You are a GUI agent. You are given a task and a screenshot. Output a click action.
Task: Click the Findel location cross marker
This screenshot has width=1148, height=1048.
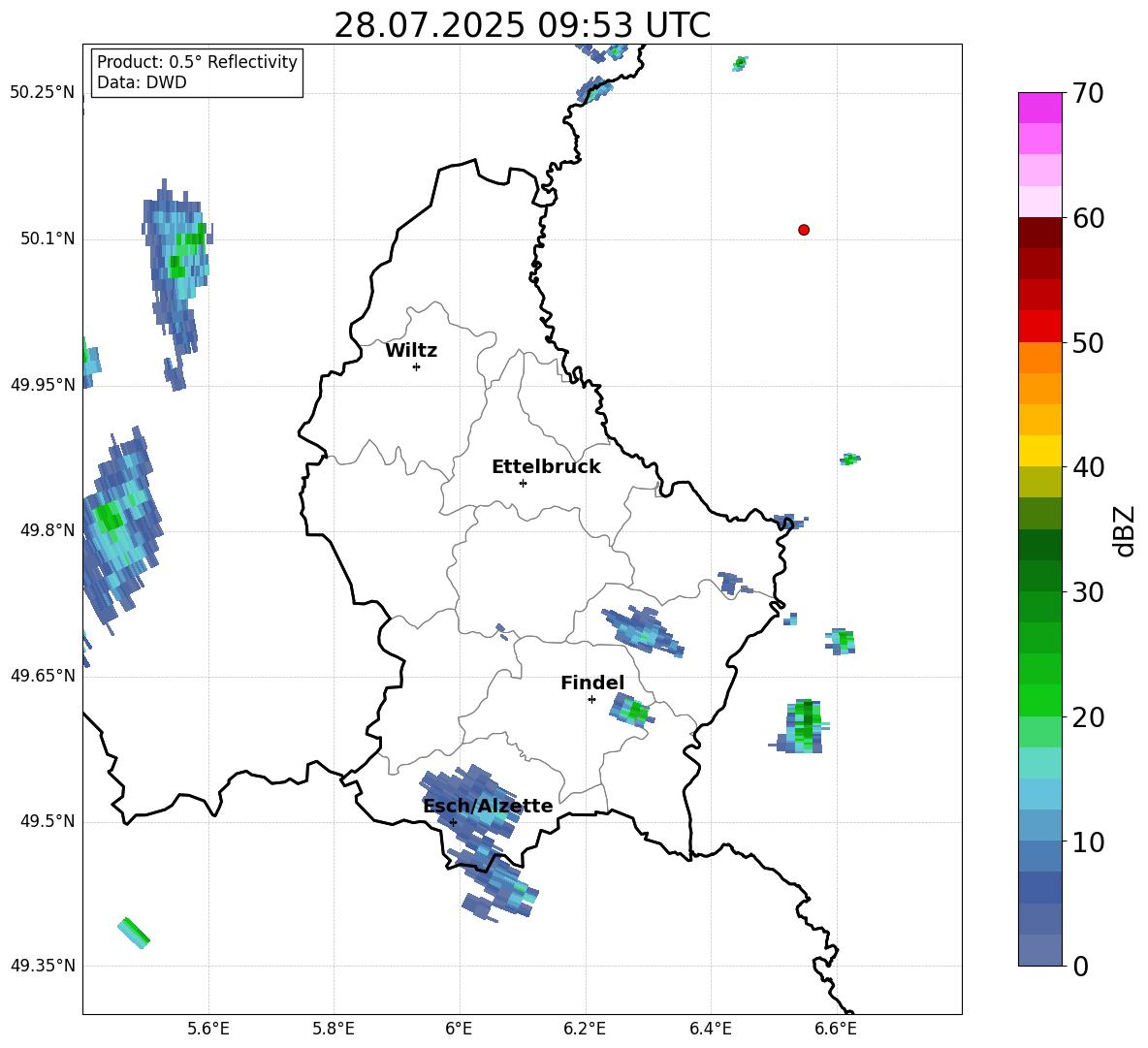[591, 700]
